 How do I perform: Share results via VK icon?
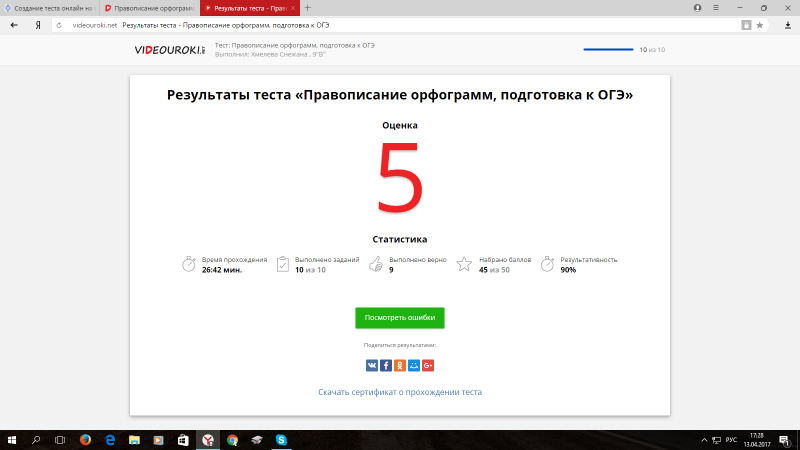pos(372,366)
